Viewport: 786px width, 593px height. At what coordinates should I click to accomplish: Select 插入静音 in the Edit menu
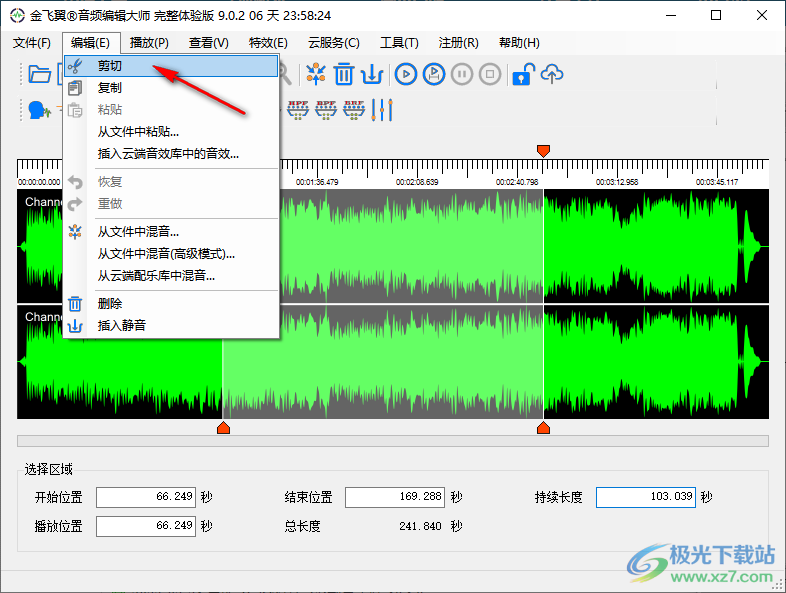coord(171,326)
